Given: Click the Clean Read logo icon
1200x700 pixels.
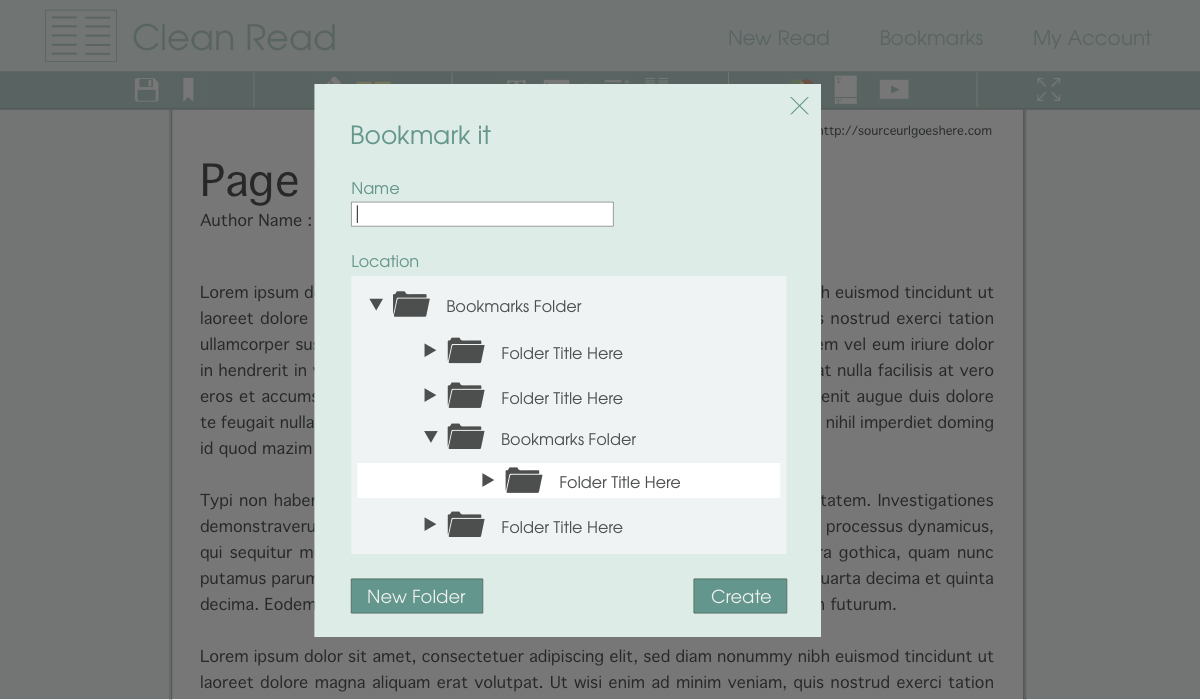Looking at the screenshot, I should [81, 37].
